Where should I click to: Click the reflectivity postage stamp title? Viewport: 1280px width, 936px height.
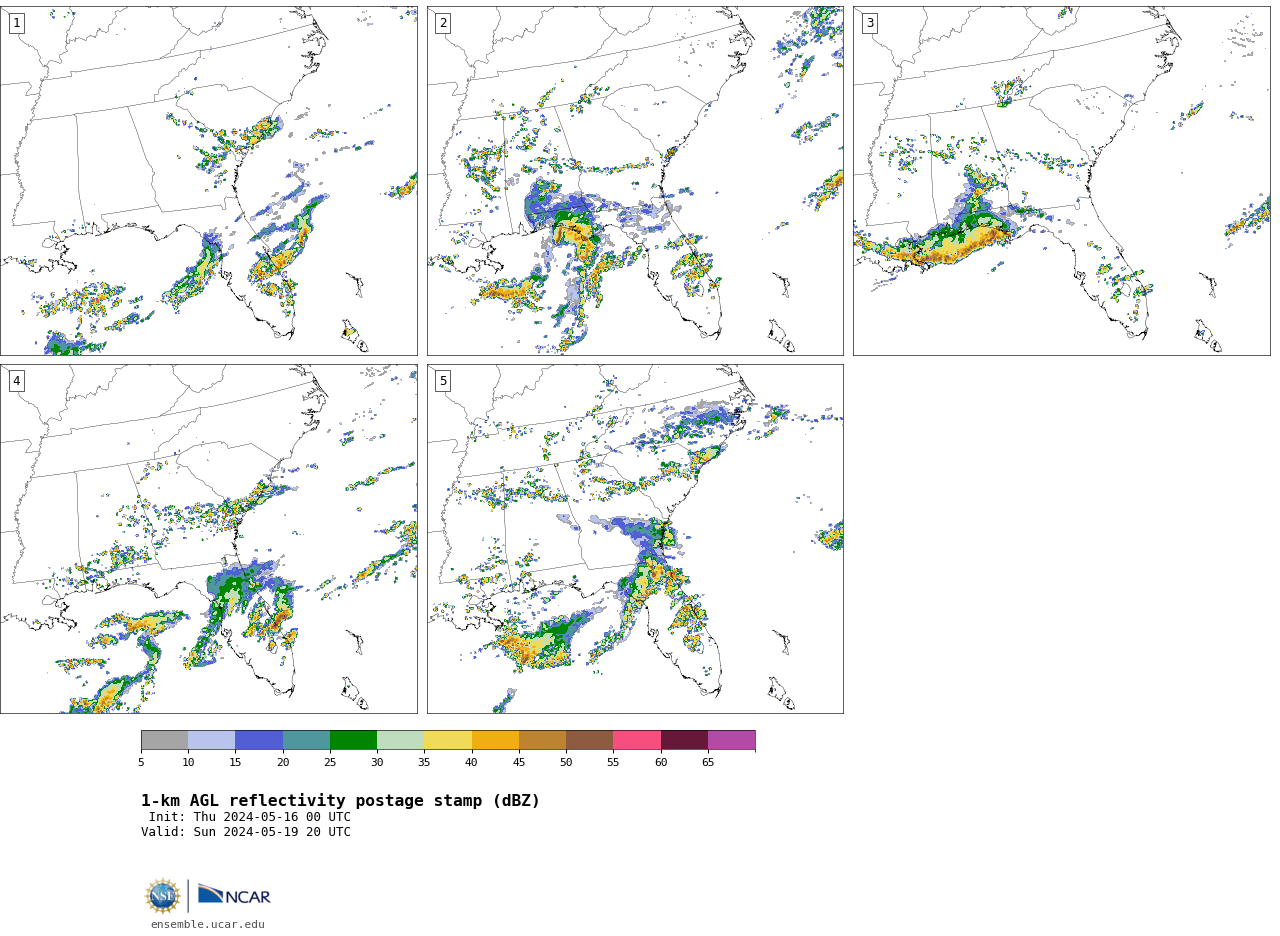click(340, 801)
